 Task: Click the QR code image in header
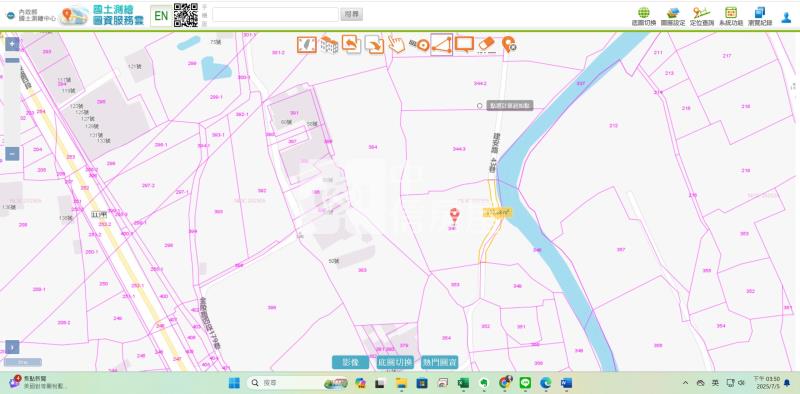pos(186,15)
